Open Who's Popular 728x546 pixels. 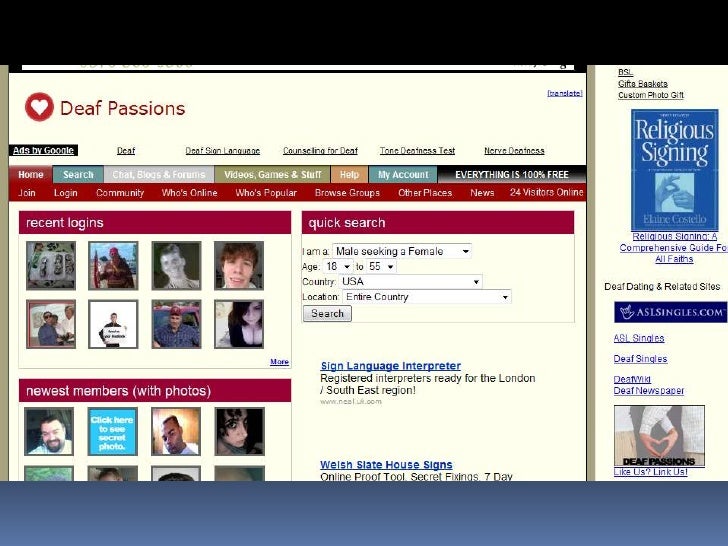pos(266,193)
